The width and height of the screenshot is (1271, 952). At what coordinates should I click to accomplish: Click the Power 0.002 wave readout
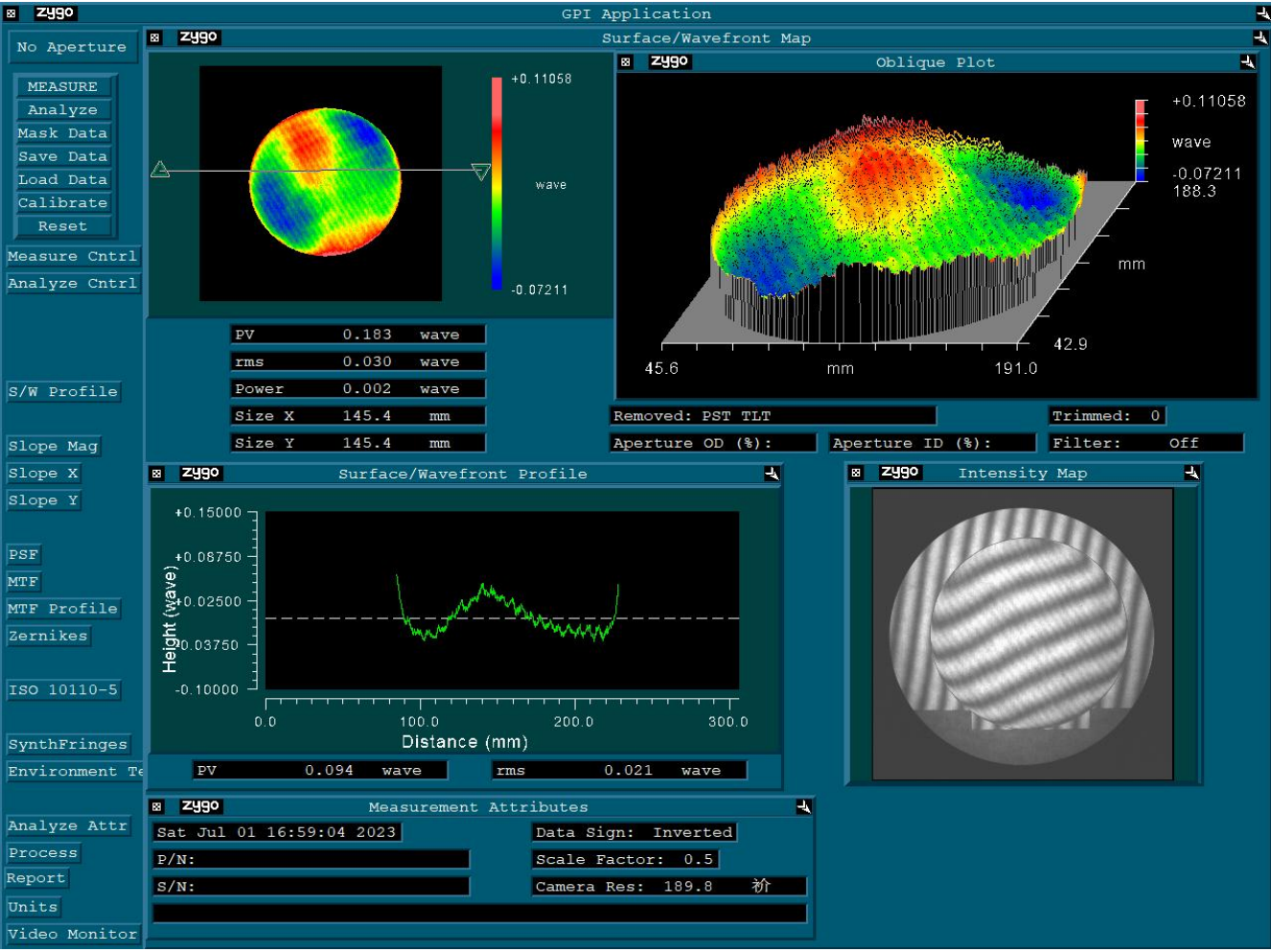pyautogui.click(x=358, y=388)
